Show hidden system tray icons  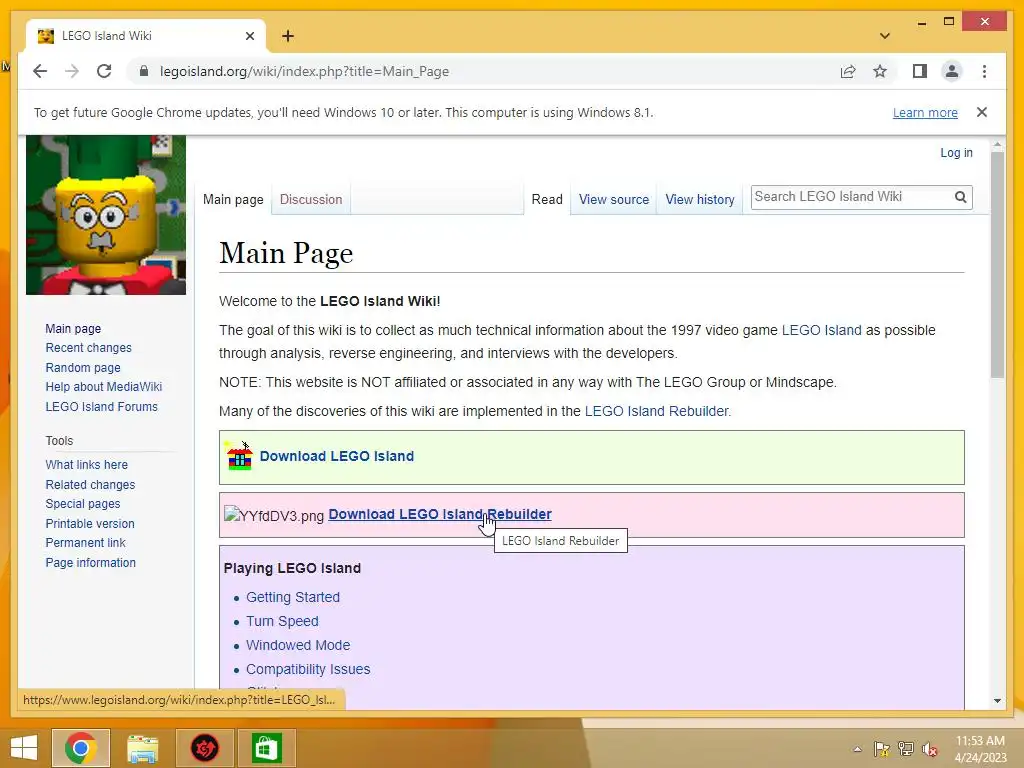tap(857, 749)
